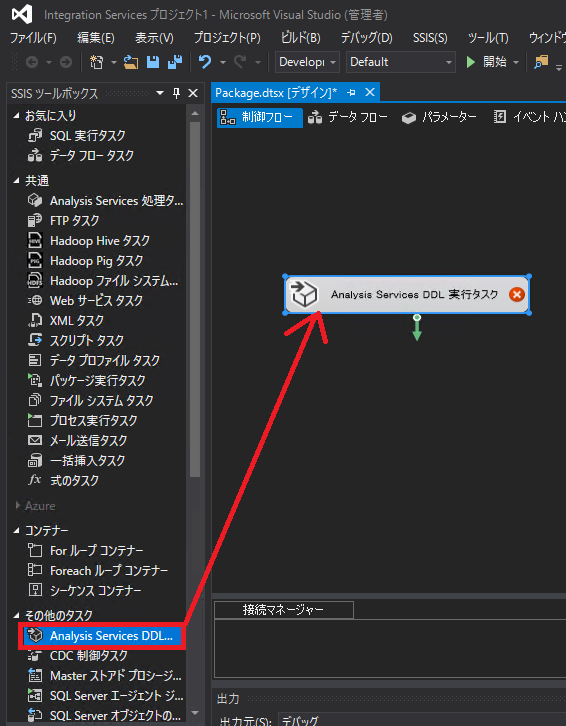This screenshot has width=566, height=726.
Task: Close the Package.dtsx design tab
Action: click(370, 93)
